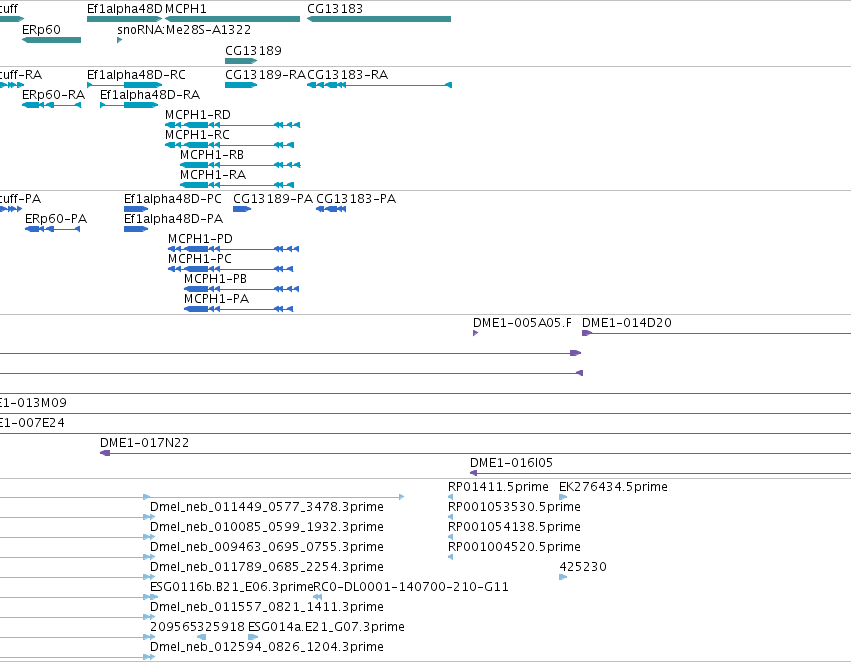Click the 209565325918 feature label

[x=198, y=627]
